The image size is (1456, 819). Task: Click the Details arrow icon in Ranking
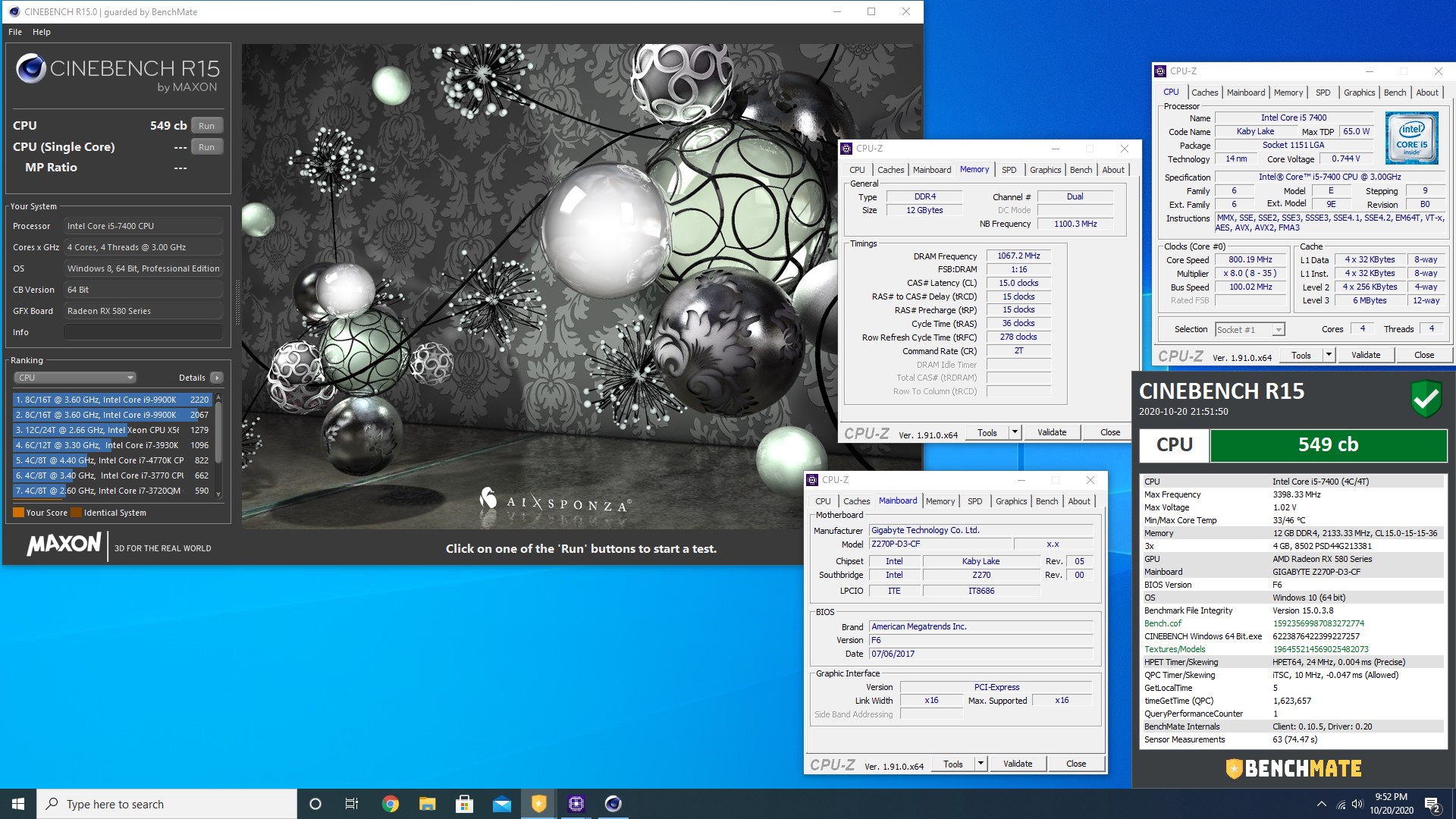point(217,378)
